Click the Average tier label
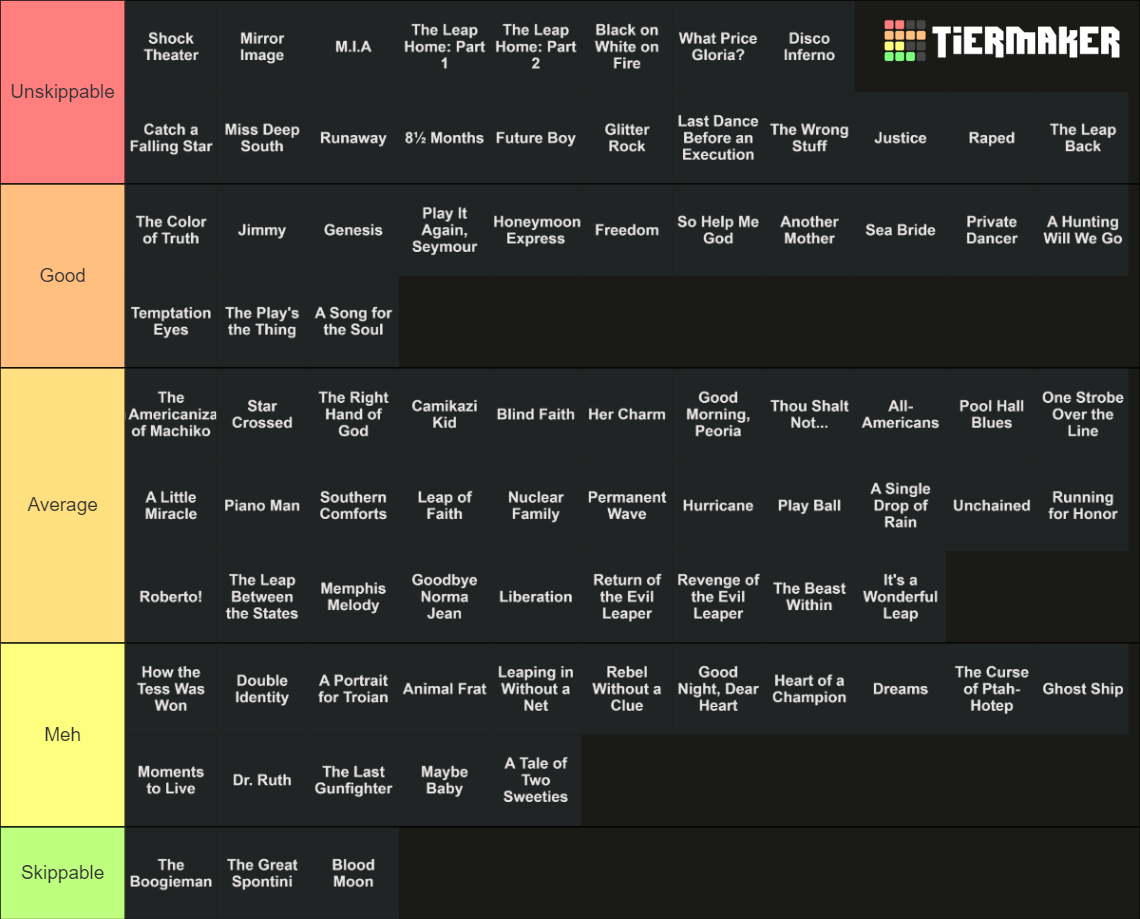1140x919 pixels. [x=63, y=505]
